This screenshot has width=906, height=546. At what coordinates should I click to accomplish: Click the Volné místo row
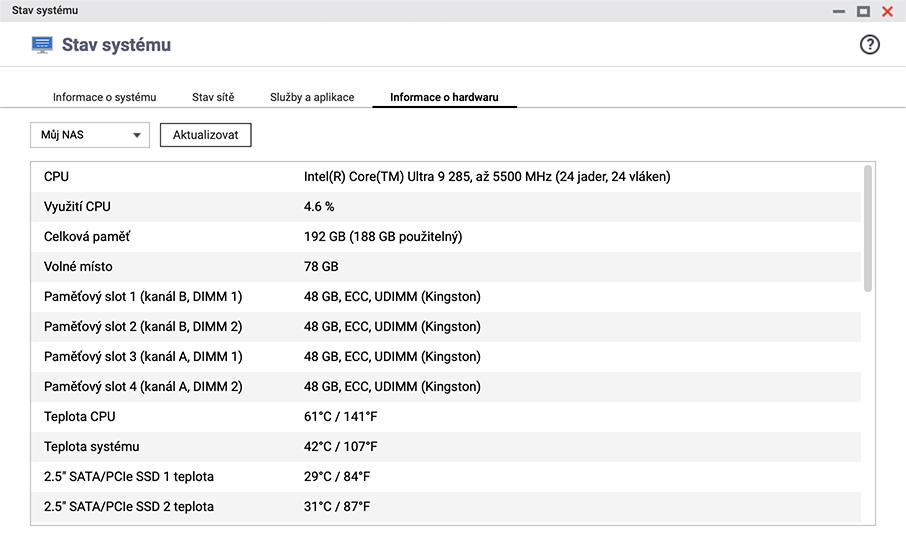(446, 267)
